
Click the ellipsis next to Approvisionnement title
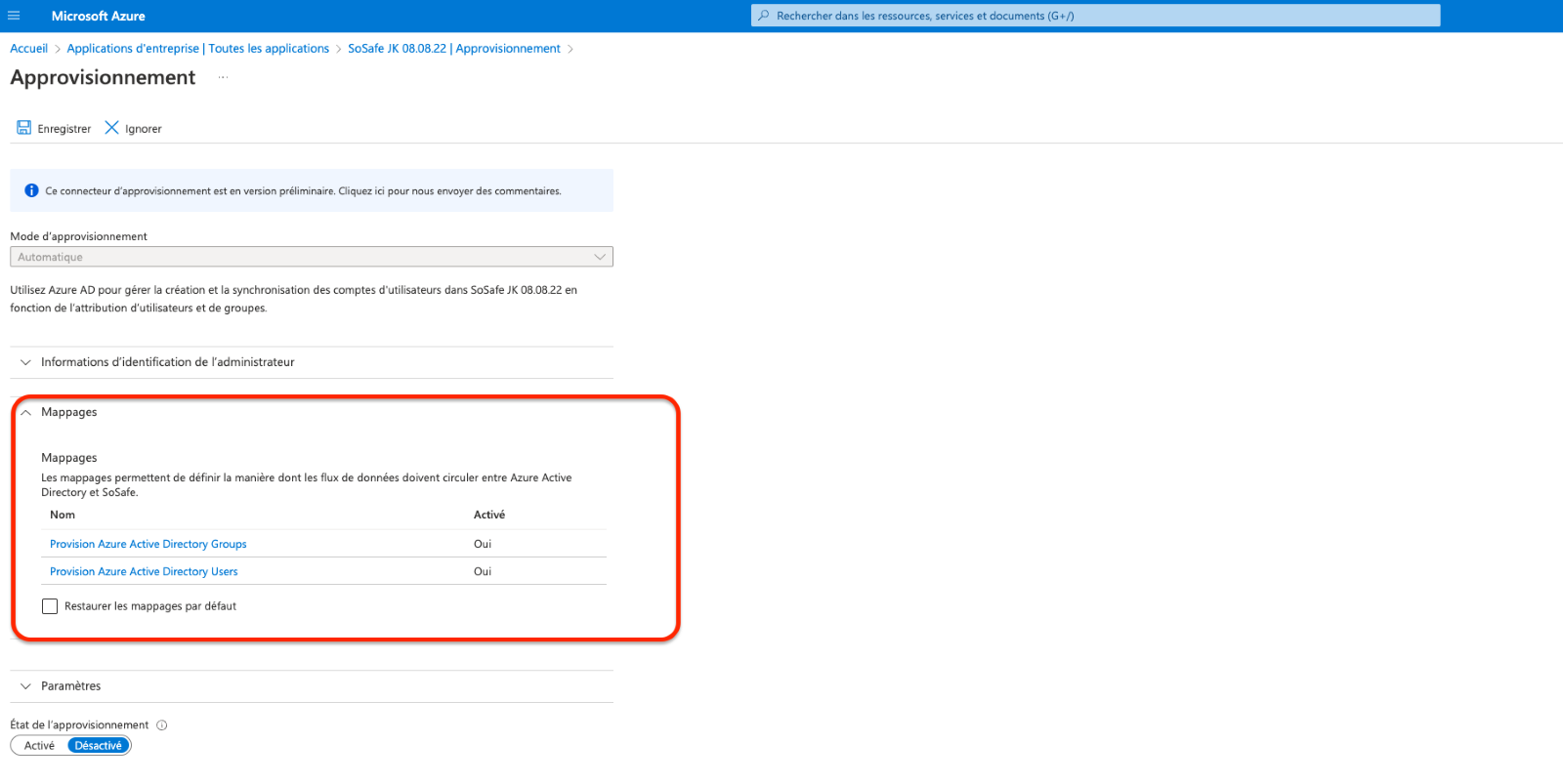[x=223, y=78]
